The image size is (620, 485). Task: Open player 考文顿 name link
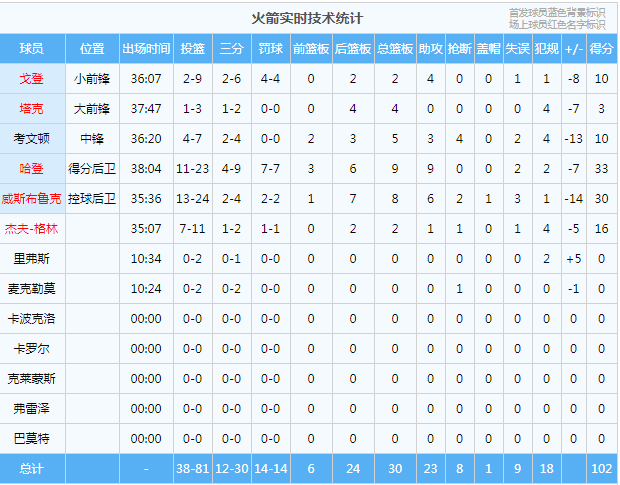coord(32,139)
